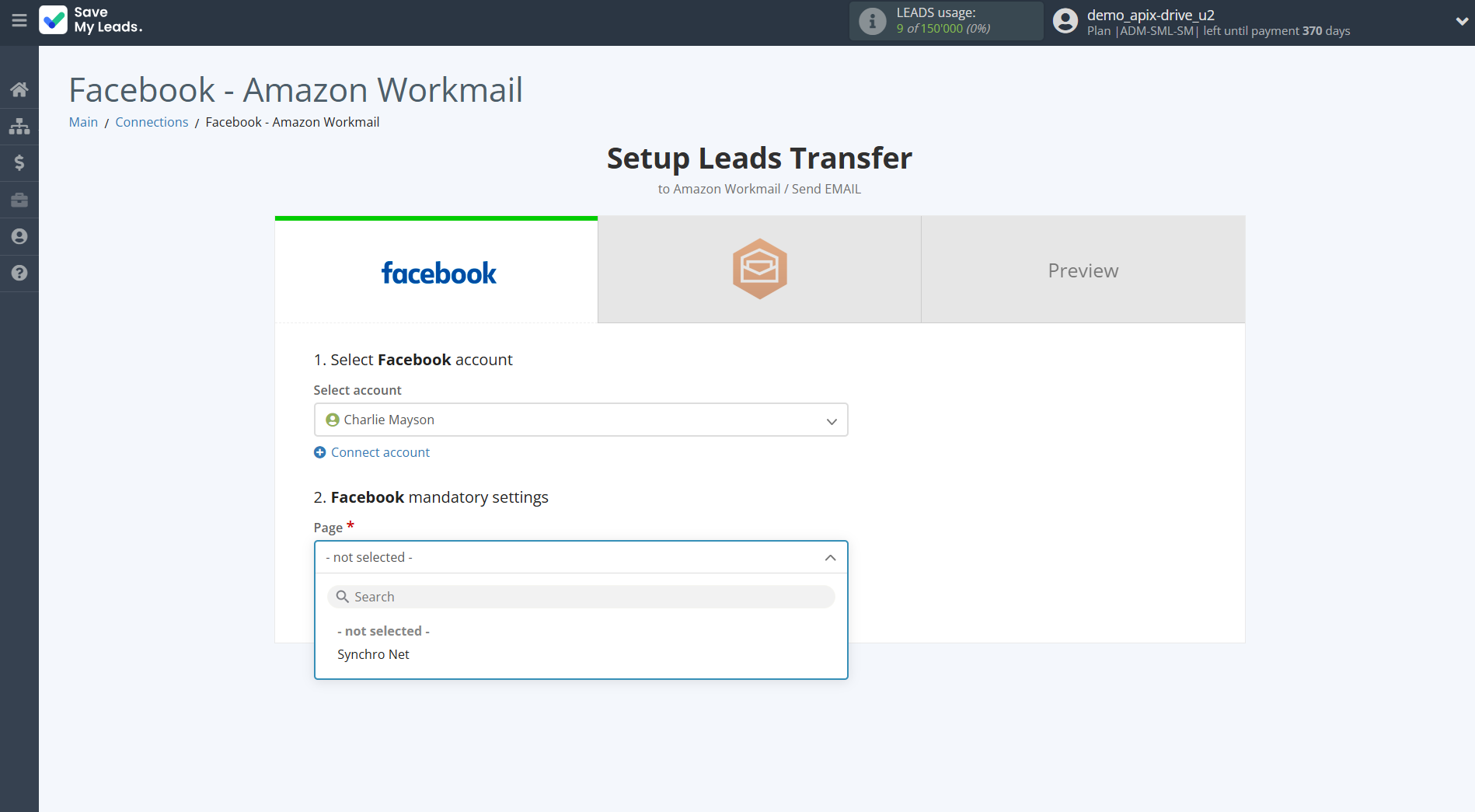Click the help question mark icon

point(19,274)
